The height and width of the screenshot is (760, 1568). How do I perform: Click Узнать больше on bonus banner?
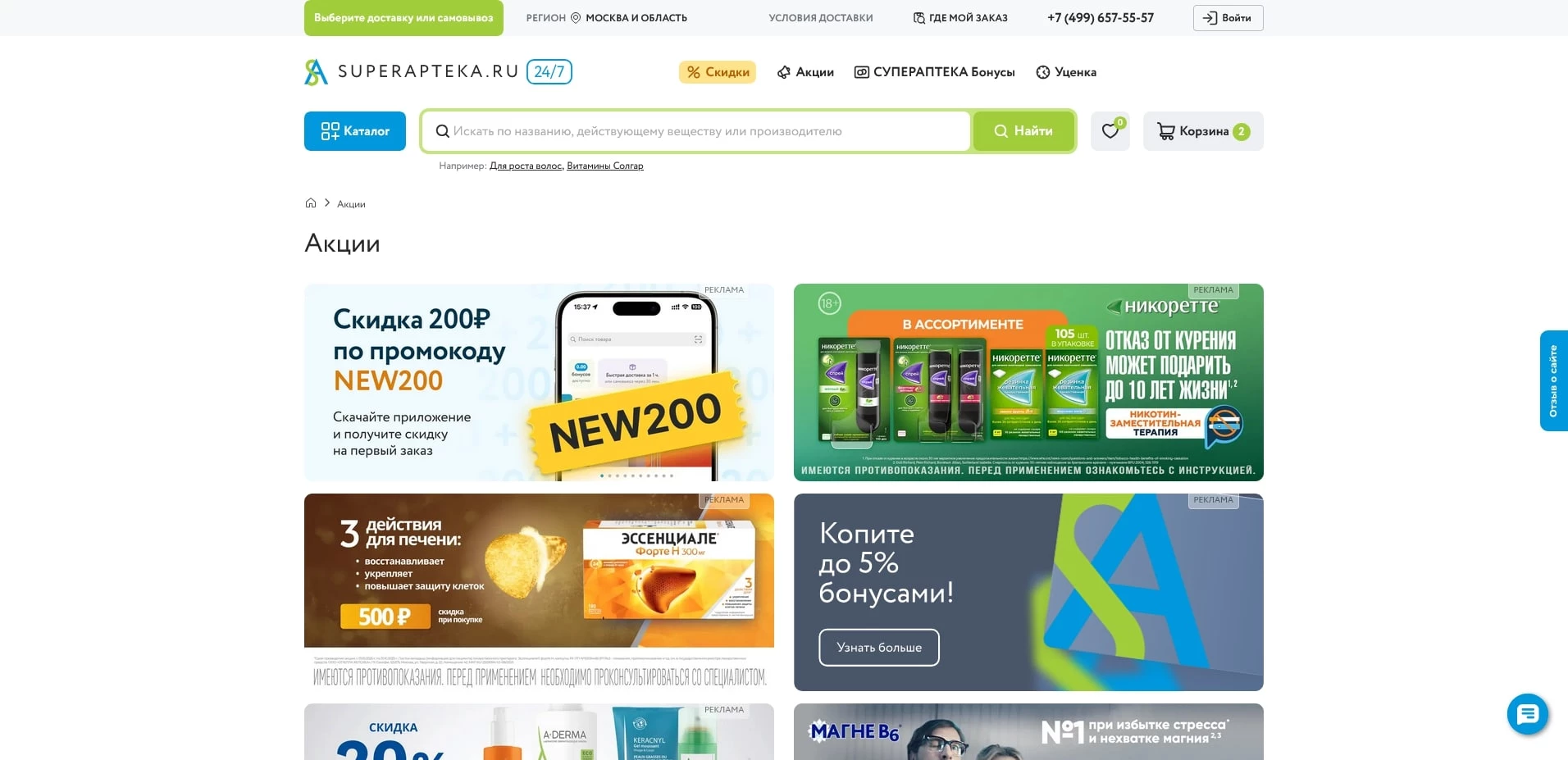tap(879, 648)
